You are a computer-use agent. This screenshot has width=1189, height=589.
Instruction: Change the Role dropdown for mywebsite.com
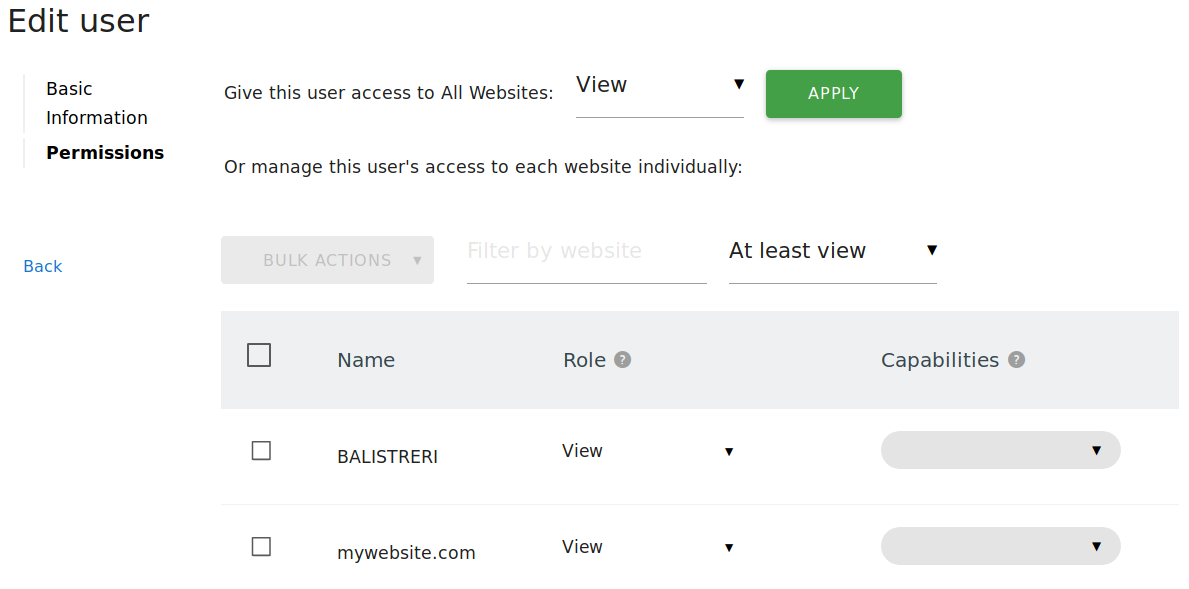point(648,547)
